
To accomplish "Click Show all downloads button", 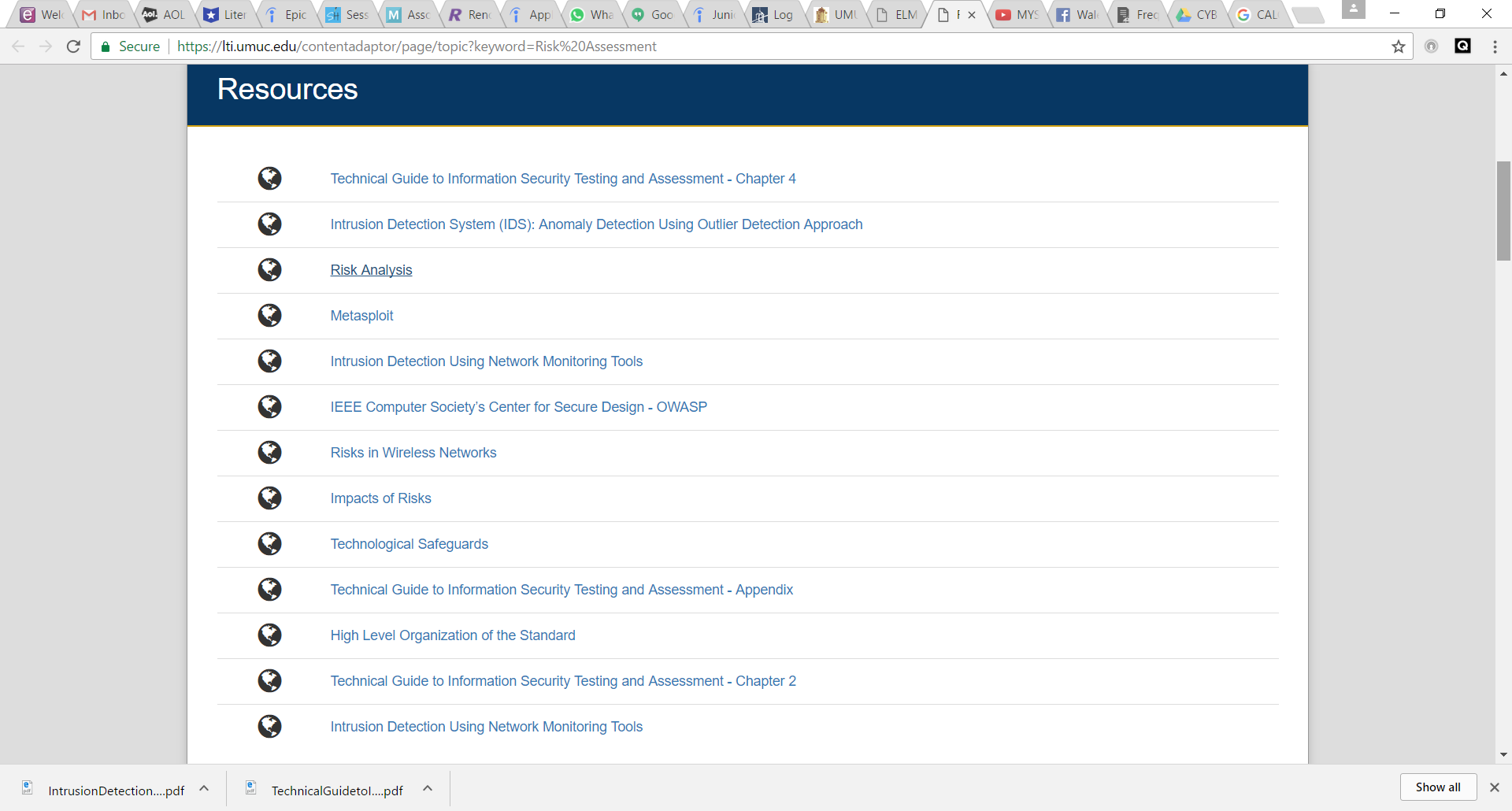I will [x=1437, y=787].
